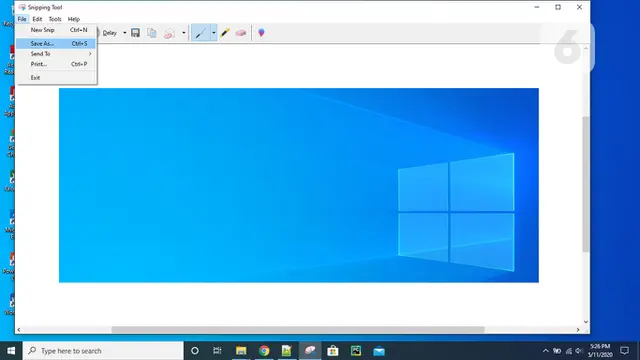Viewport: 640px width, 360px height.
Task: Click the horizontal scrollbar thumb
Action: click(x=298, y=330)
